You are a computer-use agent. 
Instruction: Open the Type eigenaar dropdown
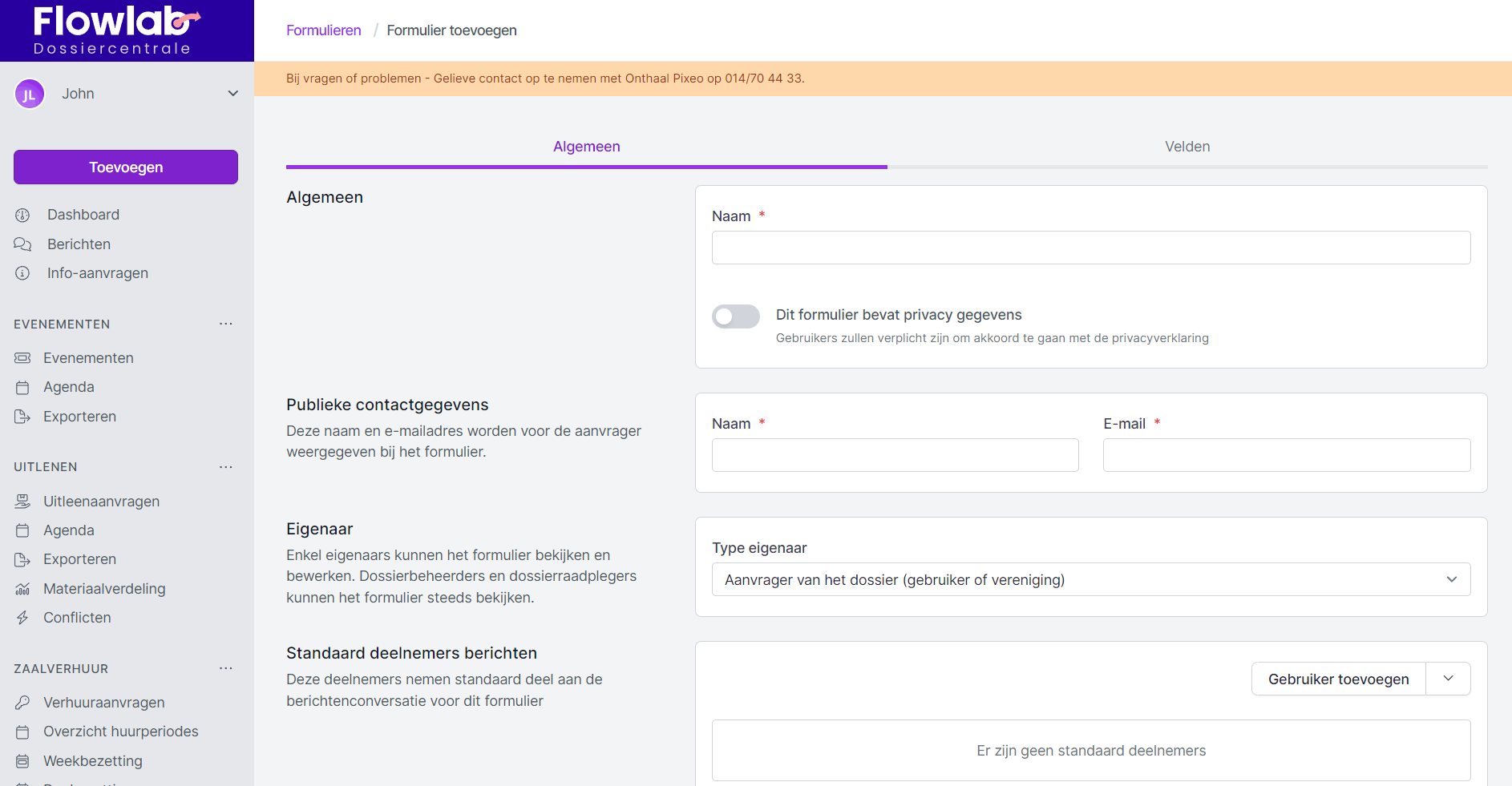coord(1090,579)
